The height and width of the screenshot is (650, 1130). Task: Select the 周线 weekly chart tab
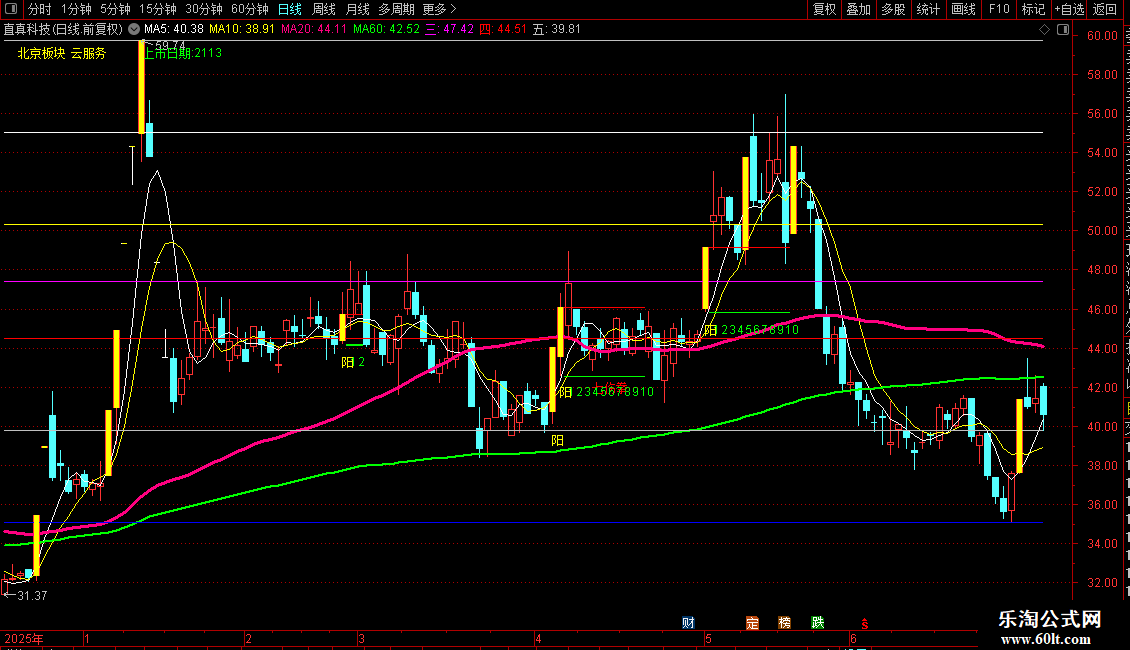click(x=324, y=9)
